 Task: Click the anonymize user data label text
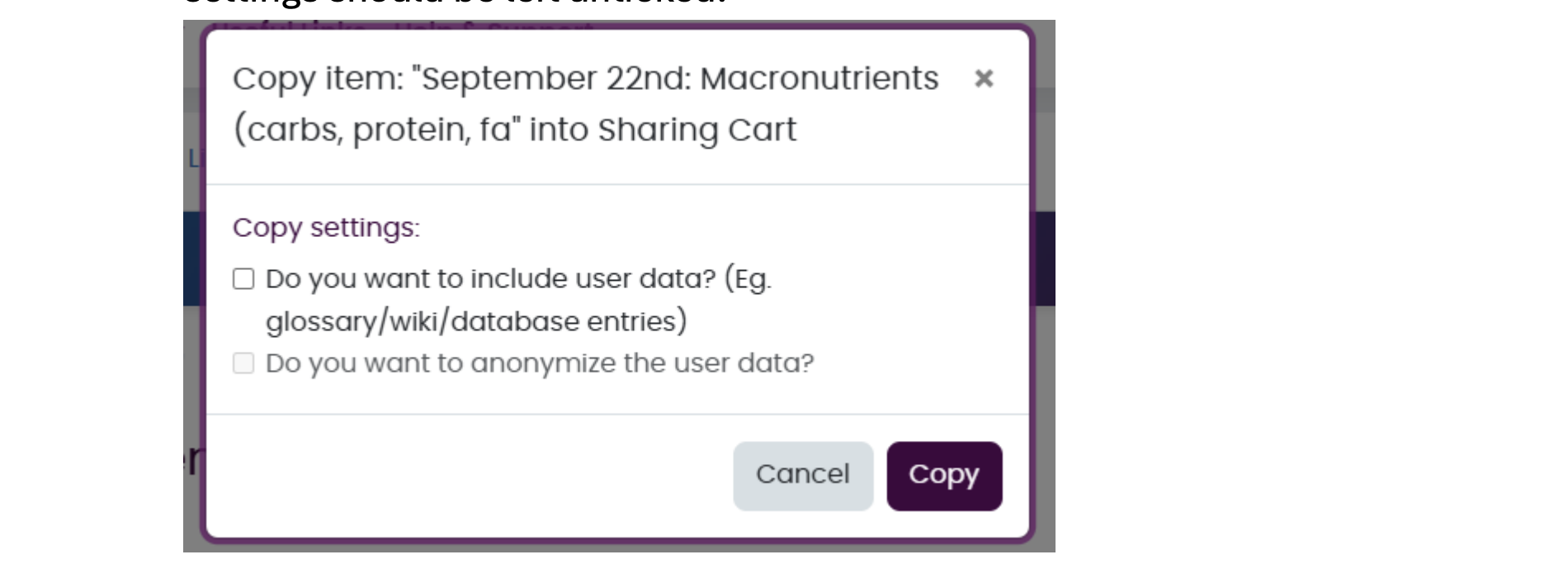[541, 362]
